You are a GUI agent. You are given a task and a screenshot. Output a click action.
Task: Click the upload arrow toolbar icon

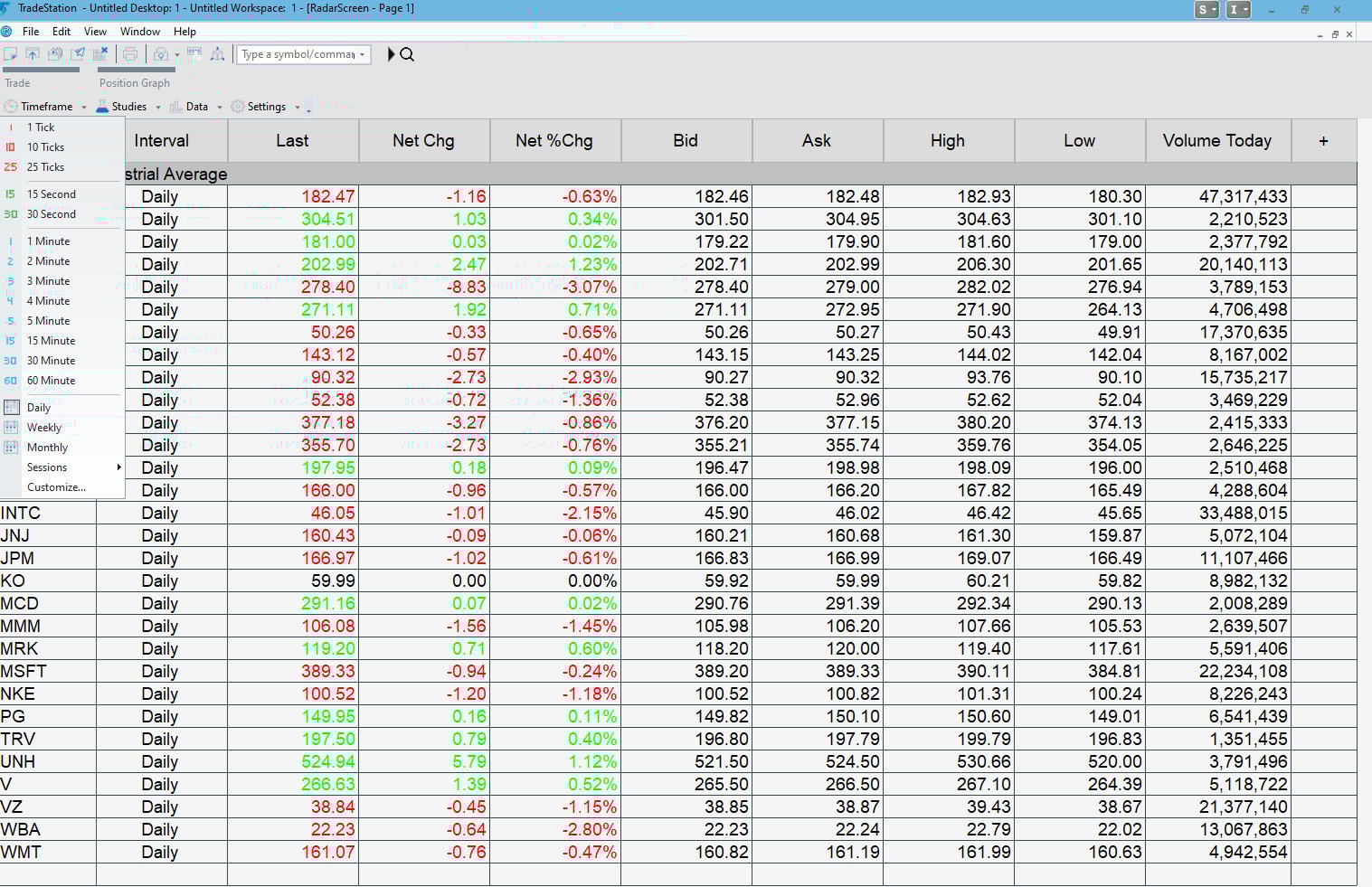pyautogui.click(x=33, y=54)
